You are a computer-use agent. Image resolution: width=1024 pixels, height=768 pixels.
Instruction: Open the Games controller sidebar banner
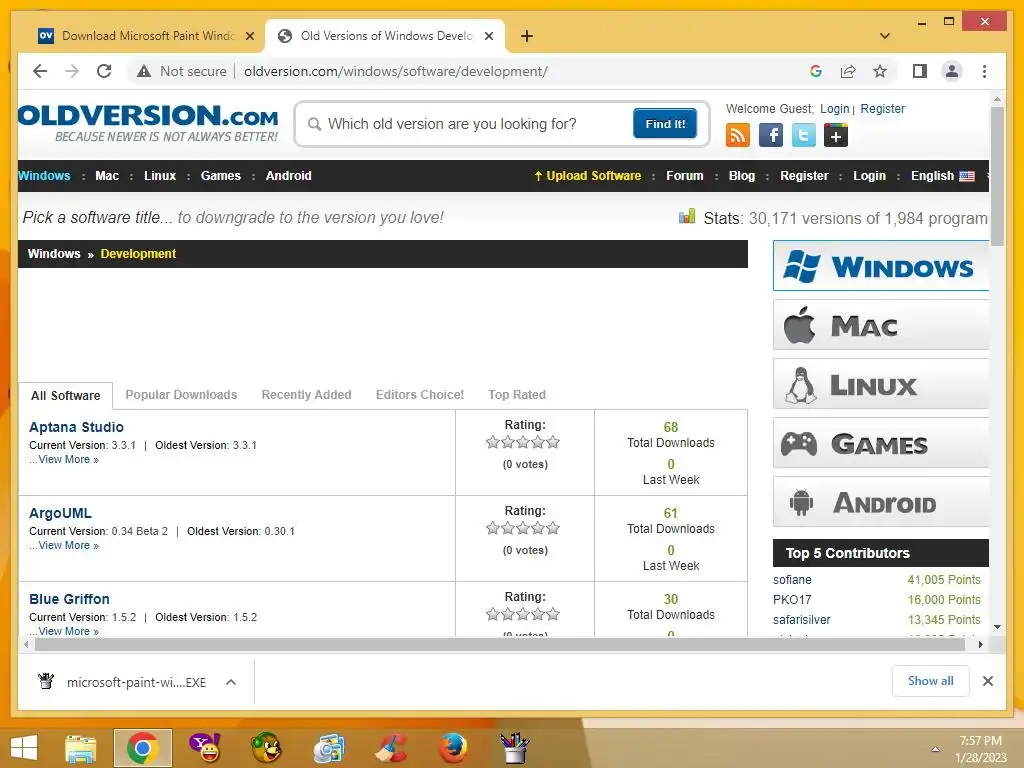(x=880, y=443)
